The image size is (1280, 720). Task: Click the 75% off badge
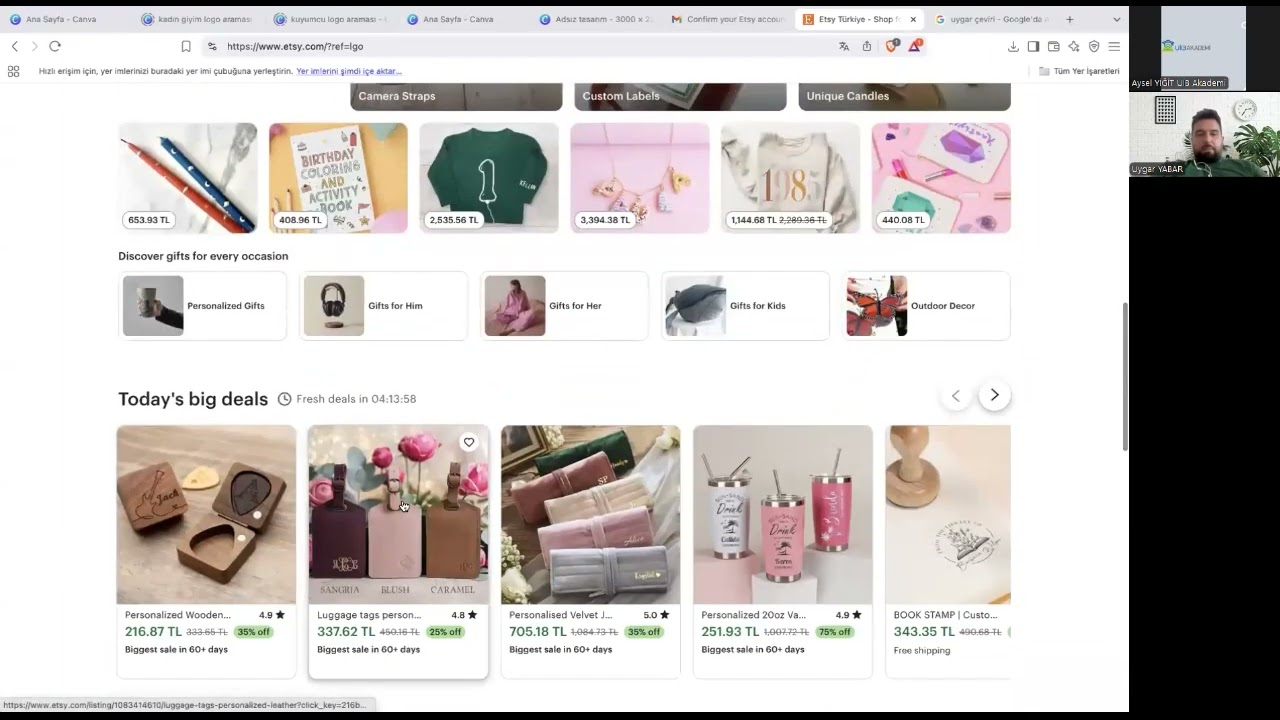835,632
